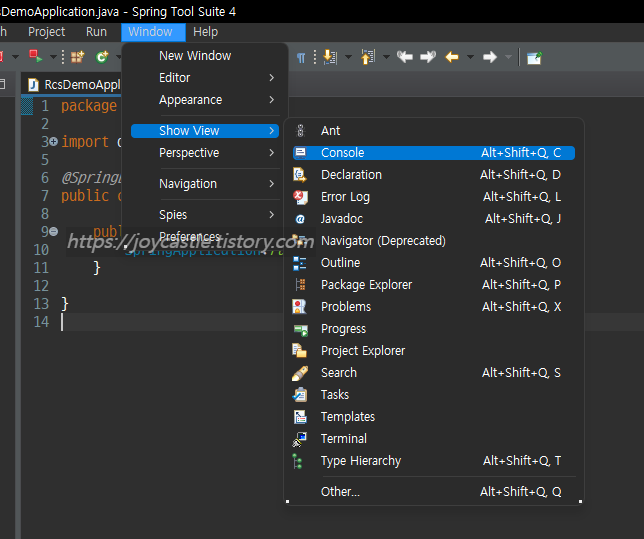The height and width of the screenshot is (539, 644).
Task: Click the Declaration view icon
Action: pos(300,175)
